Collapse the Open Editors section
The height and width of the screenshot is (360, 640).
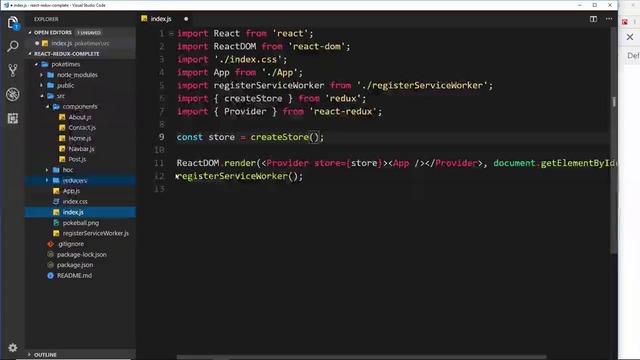pyautogui.click(x=30, y=32)
